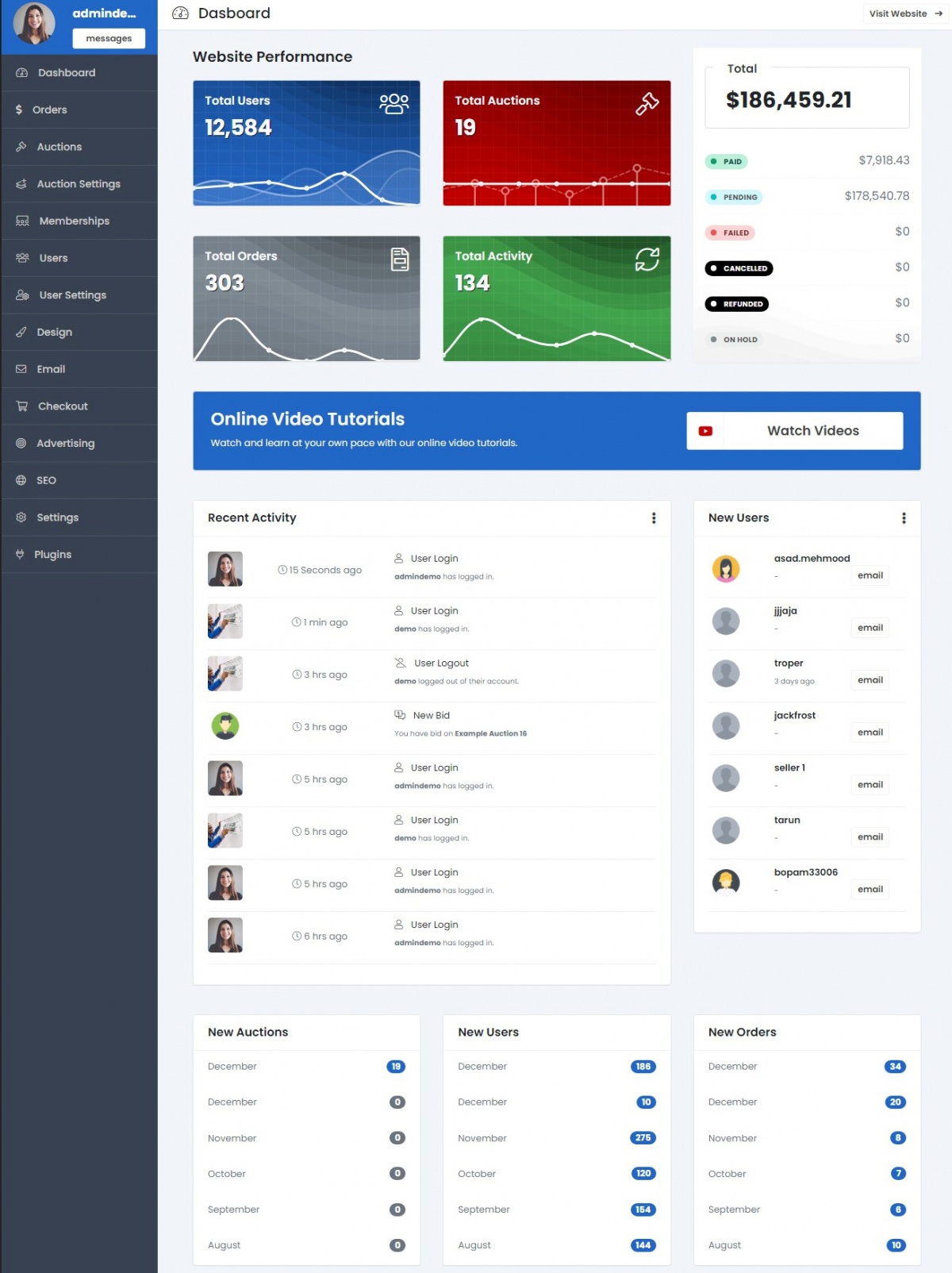Click the refresh icon on Total Activity card
952x1273 pixels.
pos(647,260)
